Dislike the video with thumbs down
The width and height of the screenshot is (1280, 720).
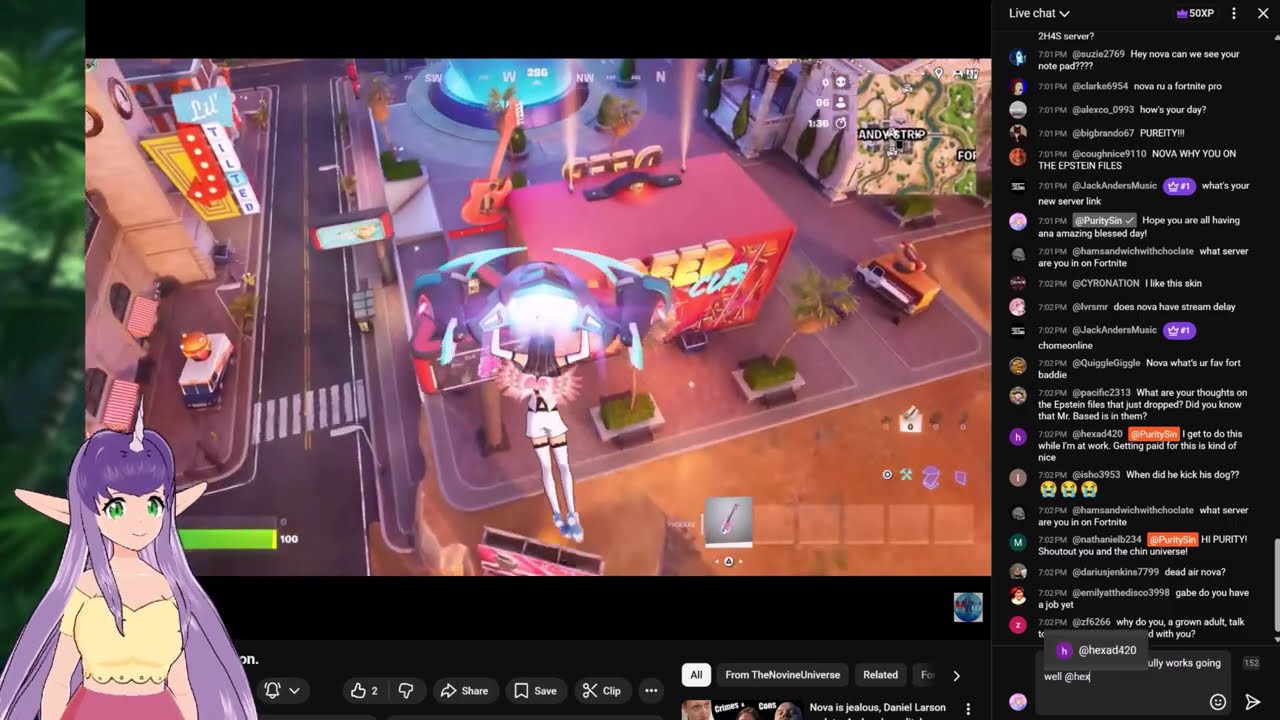tap(406, 690)
